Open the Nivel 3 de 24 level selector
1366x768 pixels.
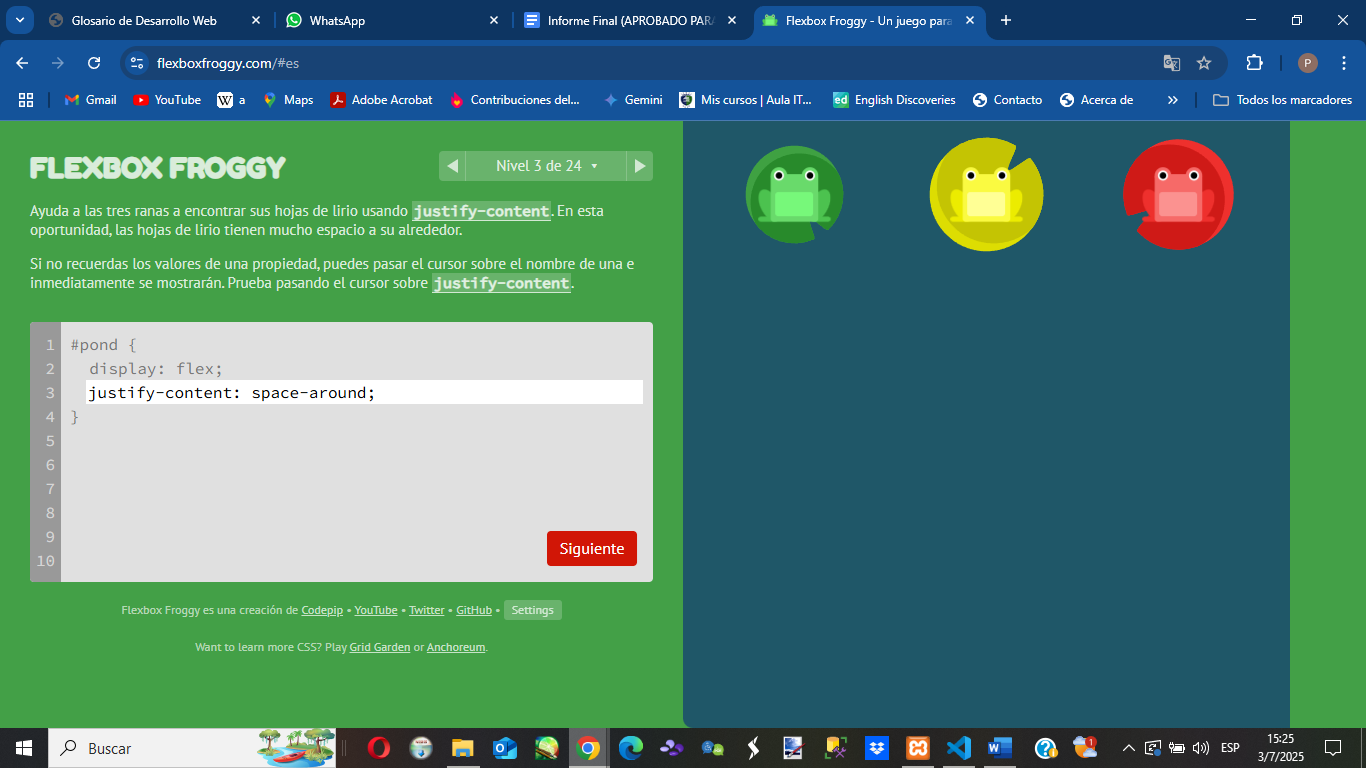pos(546,166)
